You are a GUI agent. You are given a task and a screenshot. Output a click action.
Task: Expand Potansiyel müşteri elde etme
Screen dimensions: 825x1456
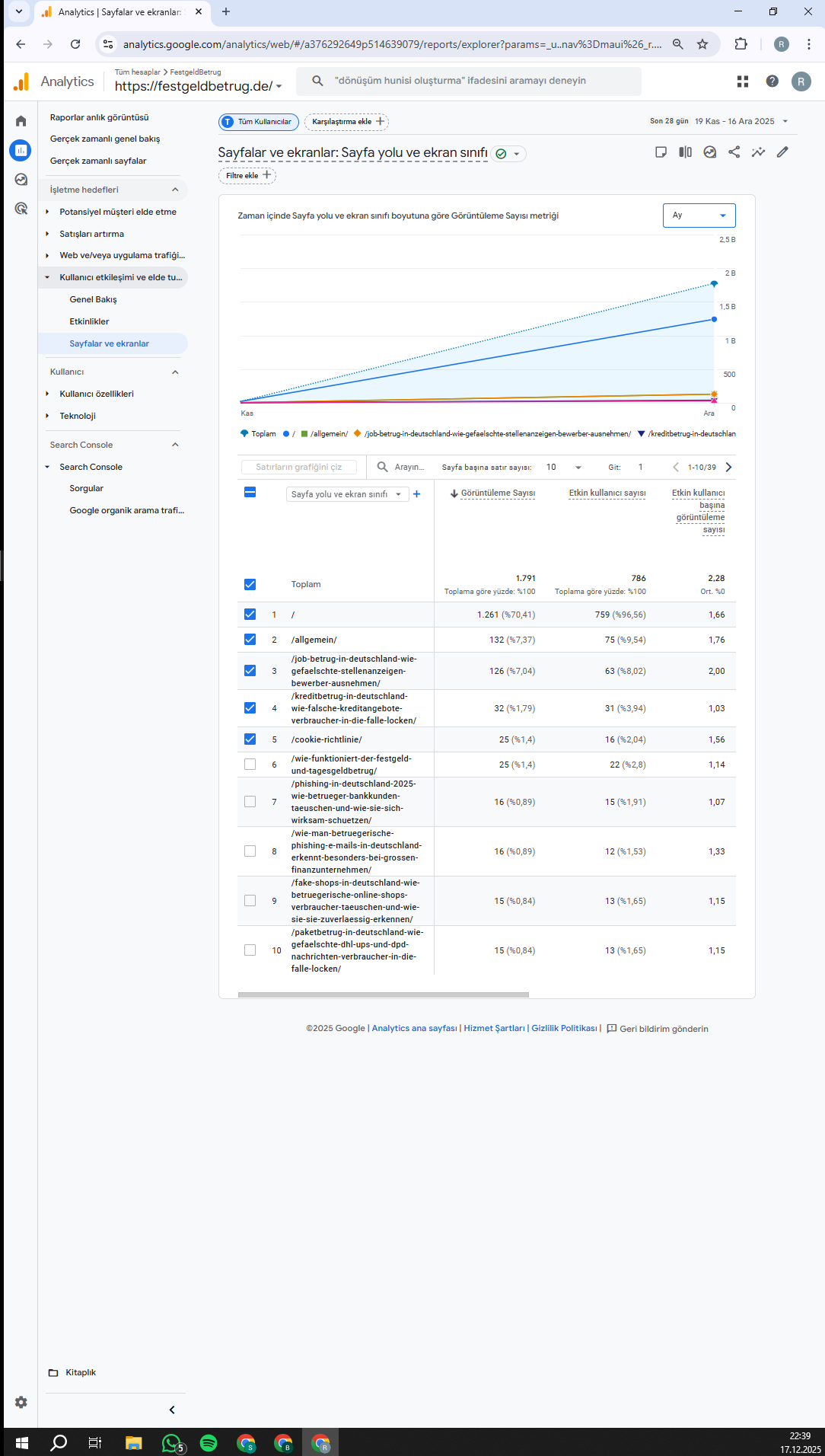pyautogui.click(x=47, y=212)
